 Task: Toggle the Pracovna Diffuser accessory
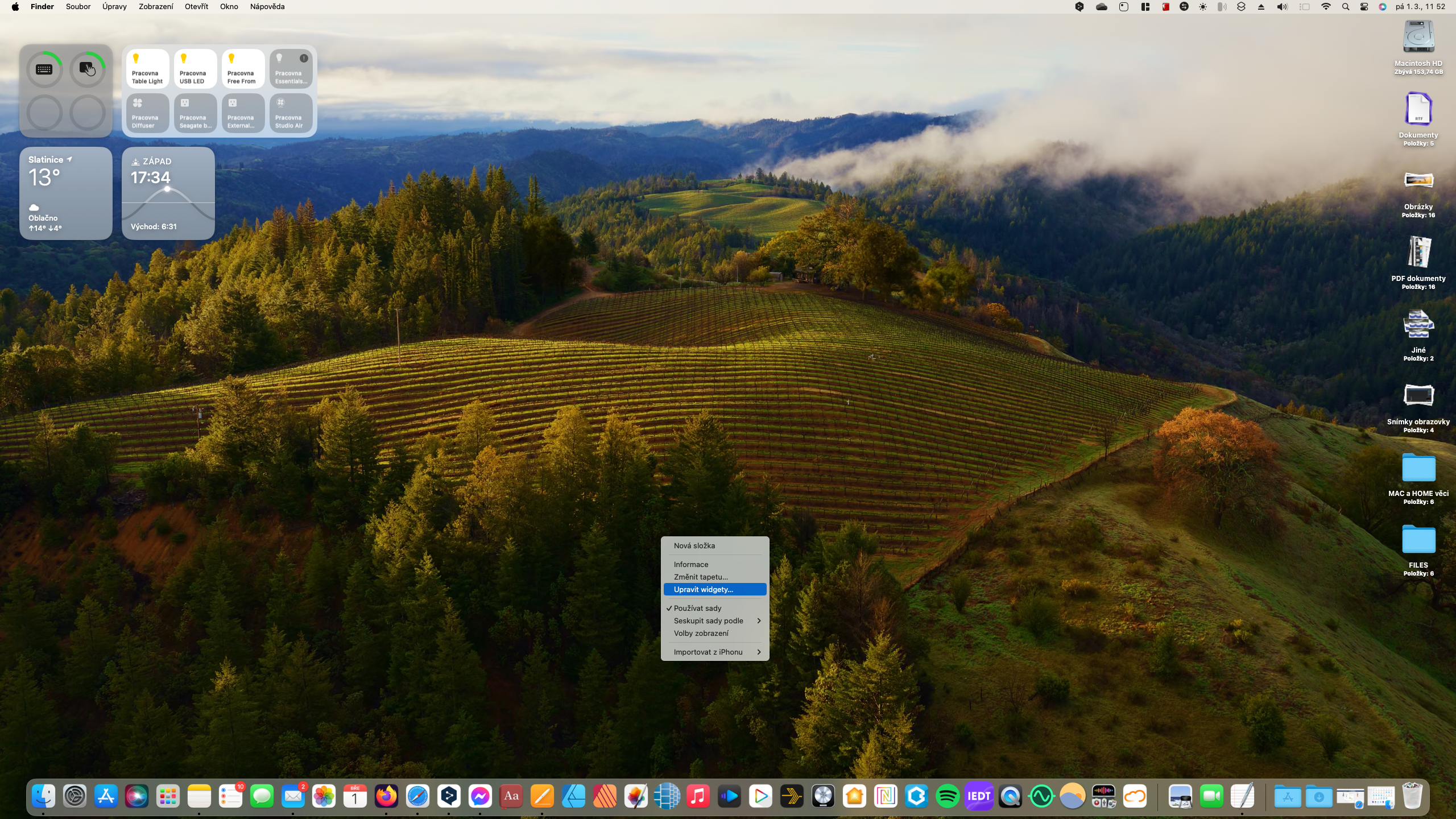point(147,113)
